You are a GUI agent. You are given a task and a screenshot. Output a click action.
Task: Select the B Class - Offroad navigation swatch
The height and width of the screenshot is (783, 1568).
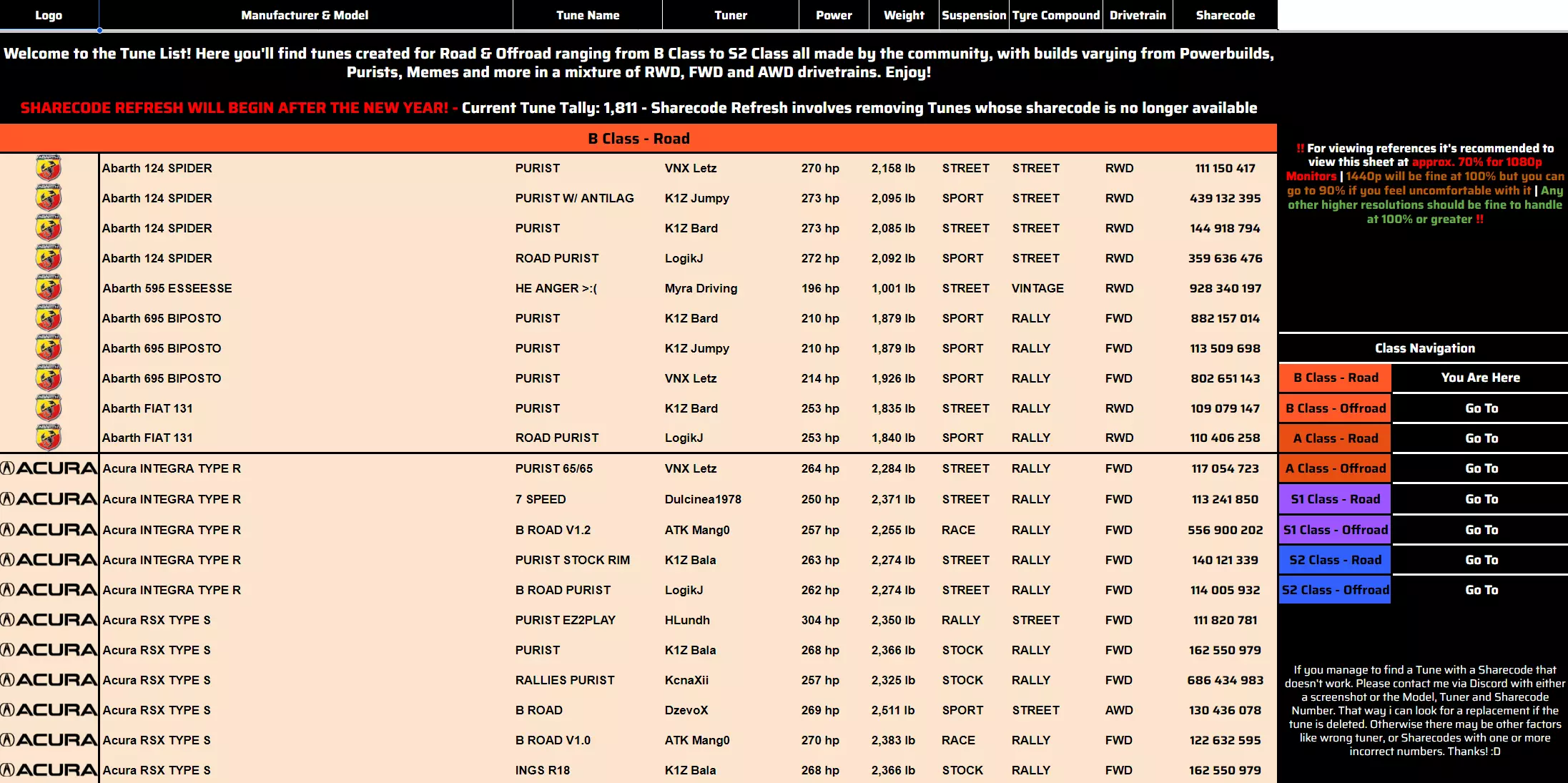pyautogui.click(x=1335, y=408)
